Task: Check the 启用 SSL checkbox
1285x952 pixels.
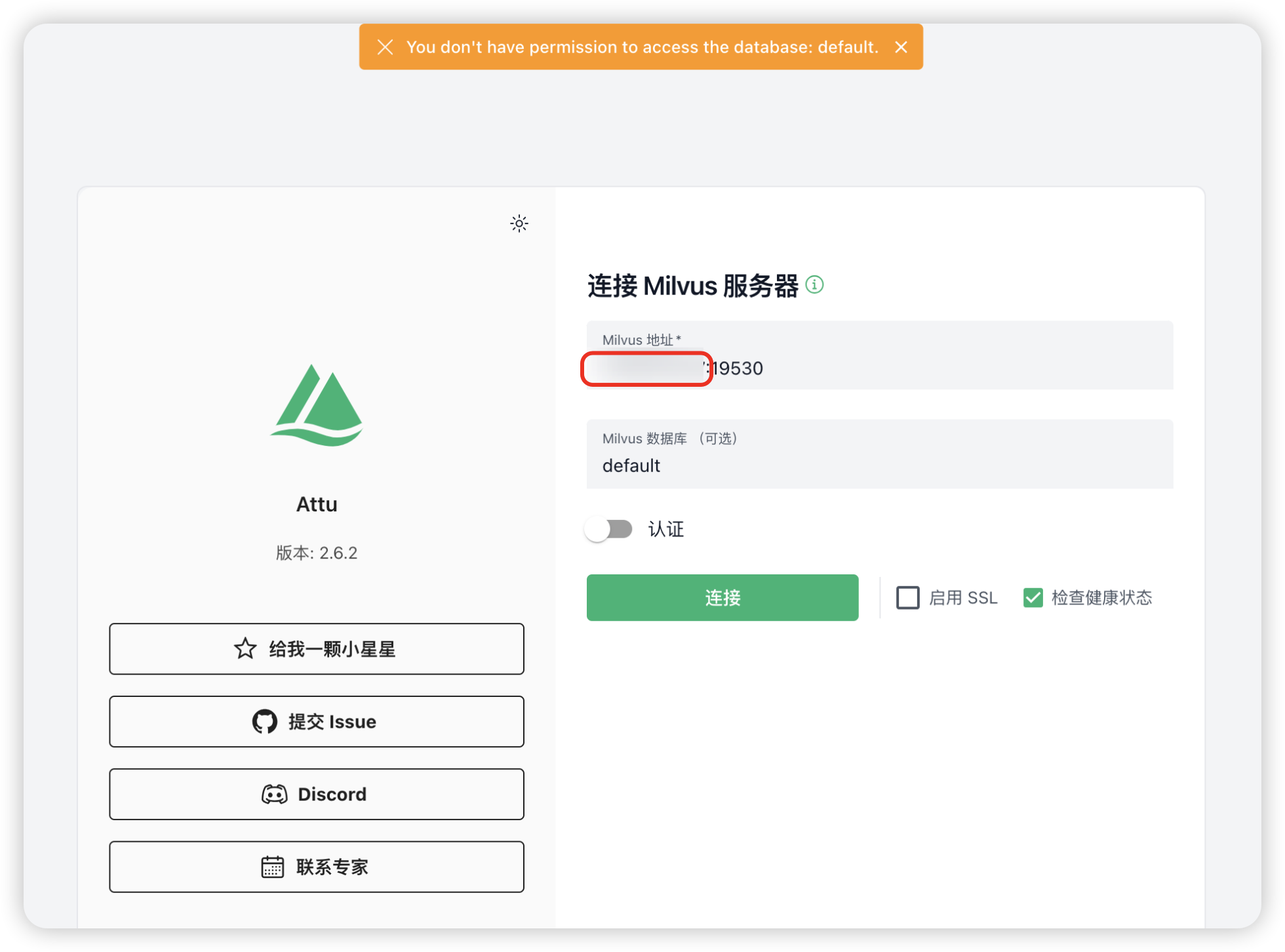Action: click(907, 597)
